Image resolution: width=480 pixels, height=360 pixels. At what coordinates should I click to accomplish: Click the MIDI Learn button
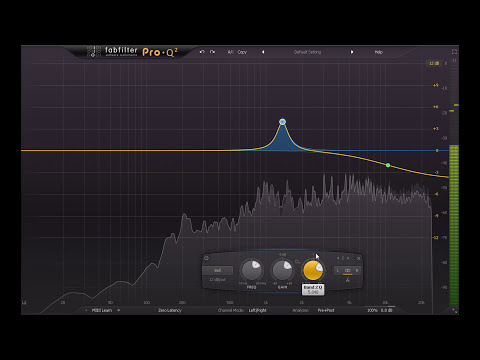pyautogui.click(x=102, y=310)
